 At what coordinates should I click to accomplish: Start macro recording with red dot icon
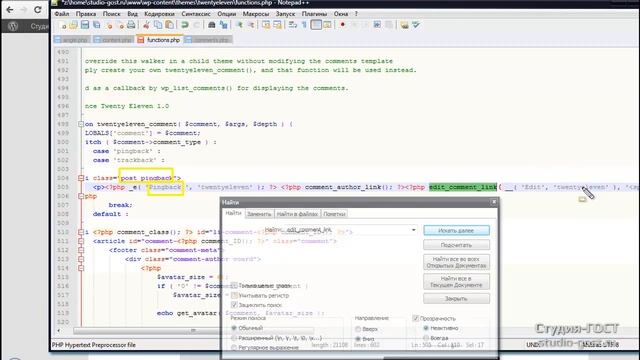(x=342, y=25)
